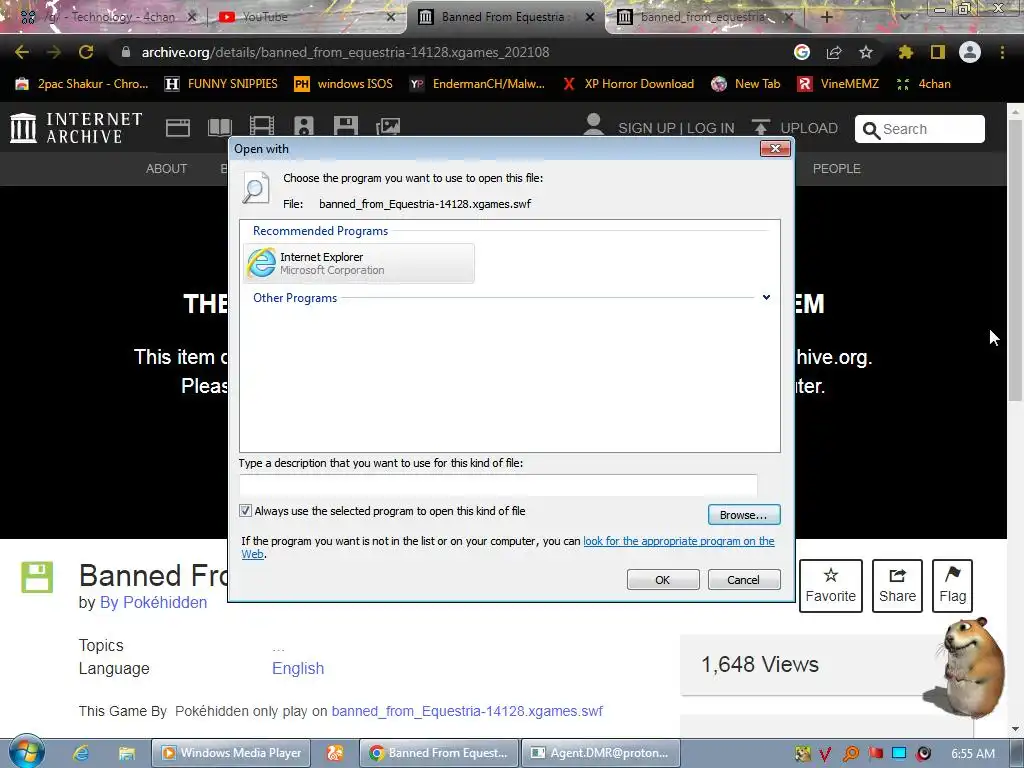Screen dimensions: 1024x768
Task: Click the Internet Archive Search box
Action: point(920,129)
